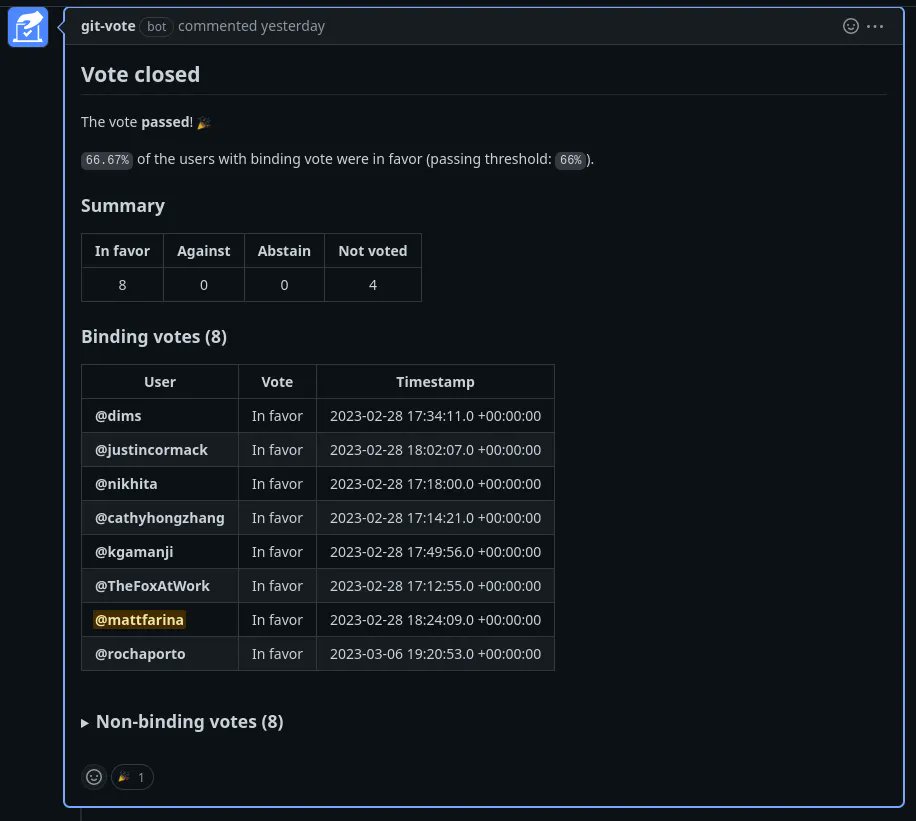The height and width of the screenshot is (821, 916).
Task: Click the 'Timestamp' column header
Action: pos(435,382)
